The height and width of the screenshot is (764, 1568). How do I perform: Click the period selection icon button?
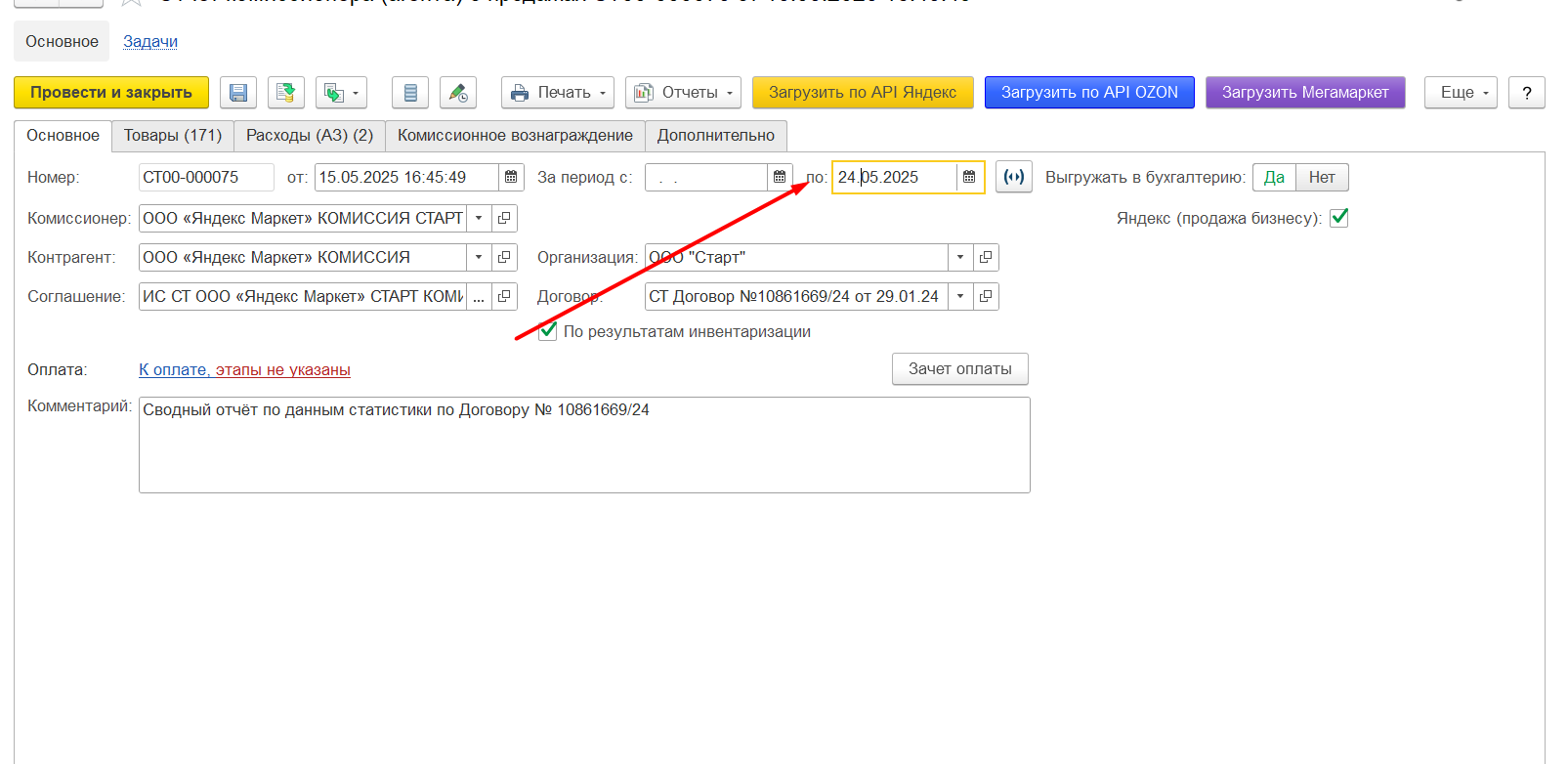tap(1014, 178)
